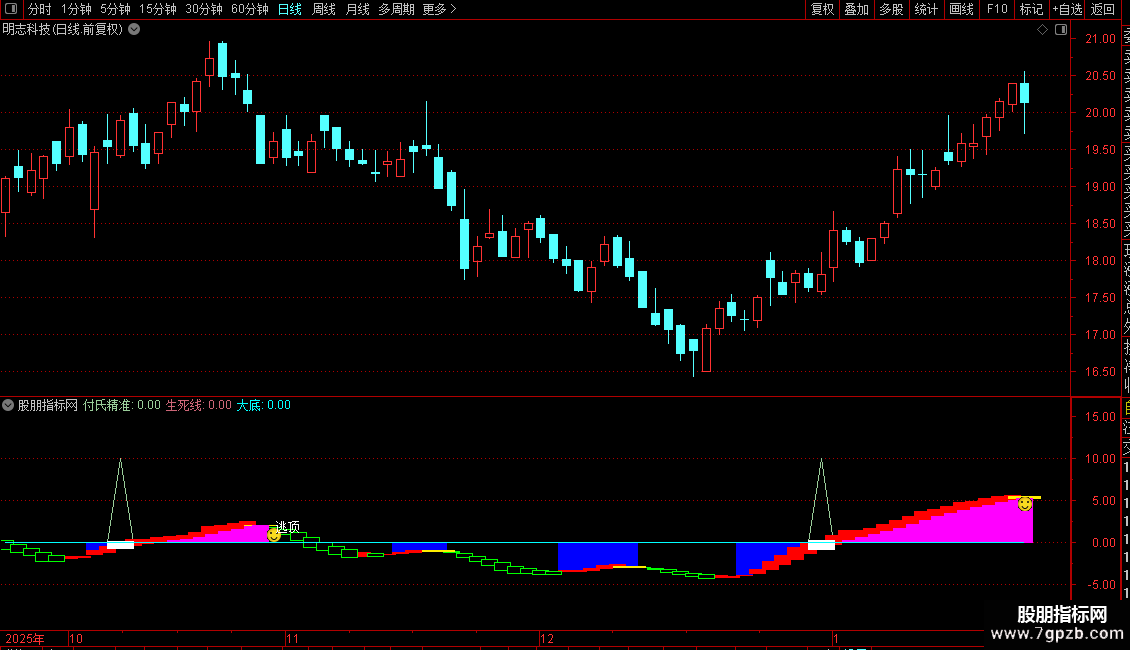Add stock via +自选 button
The width and height of the screenshot is (1130, 650).
[x=1067, y=9]
